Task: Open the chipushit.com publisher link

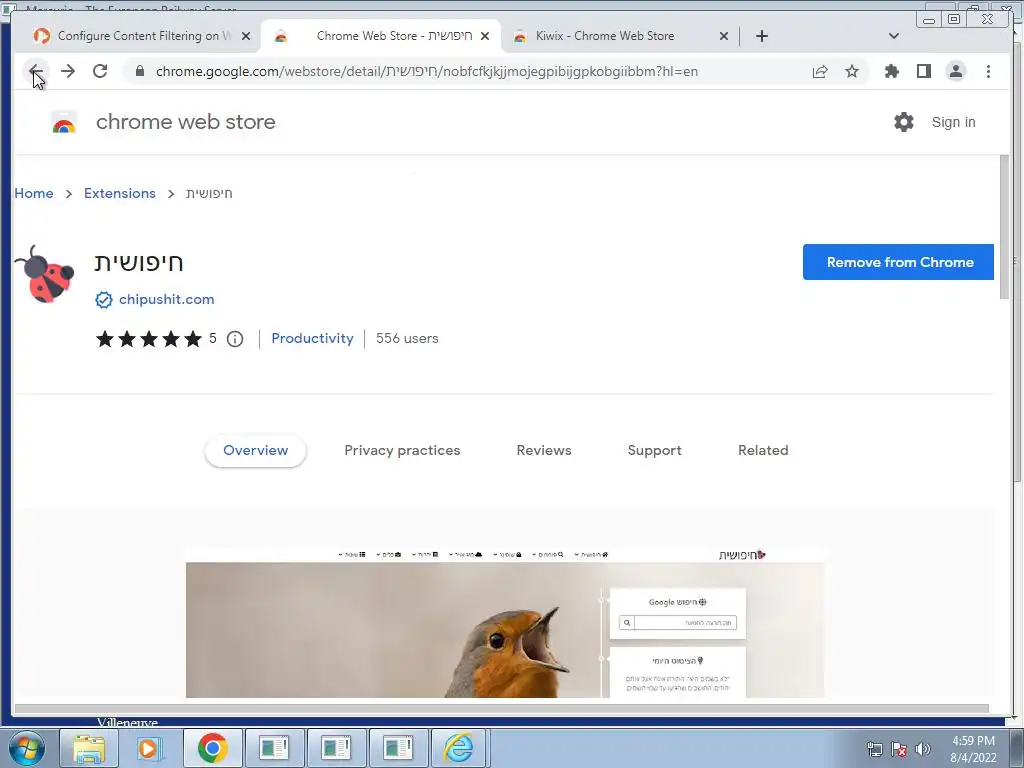Action: click(x=167, y=300)
